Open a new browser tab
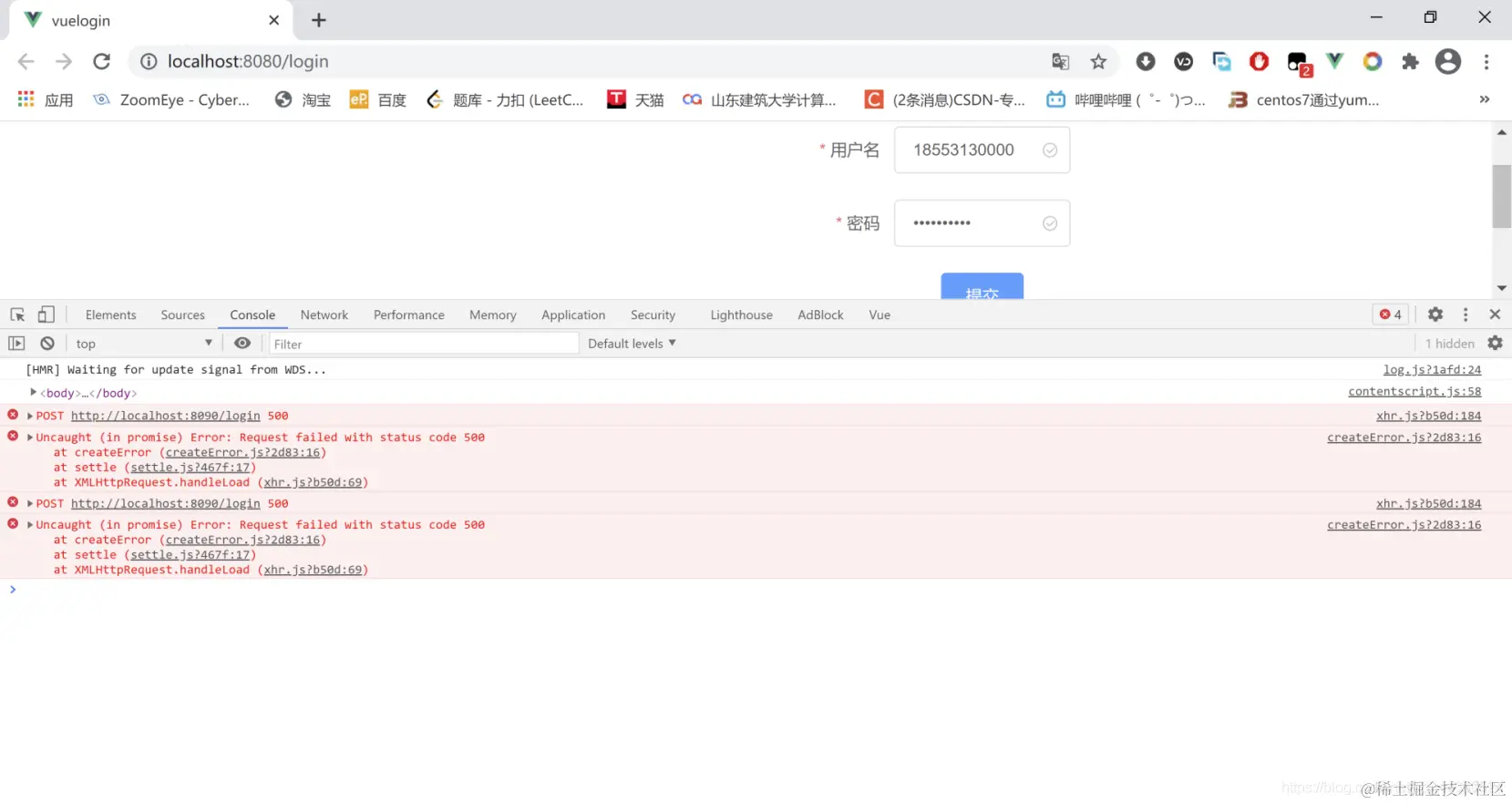Screen dimensions: 1512x804 (319, 20)
